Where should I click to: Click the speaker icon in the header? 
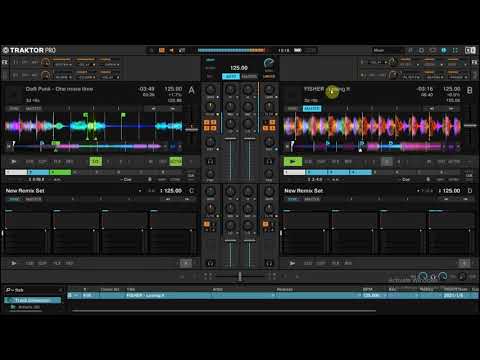(x=172, y=50)
